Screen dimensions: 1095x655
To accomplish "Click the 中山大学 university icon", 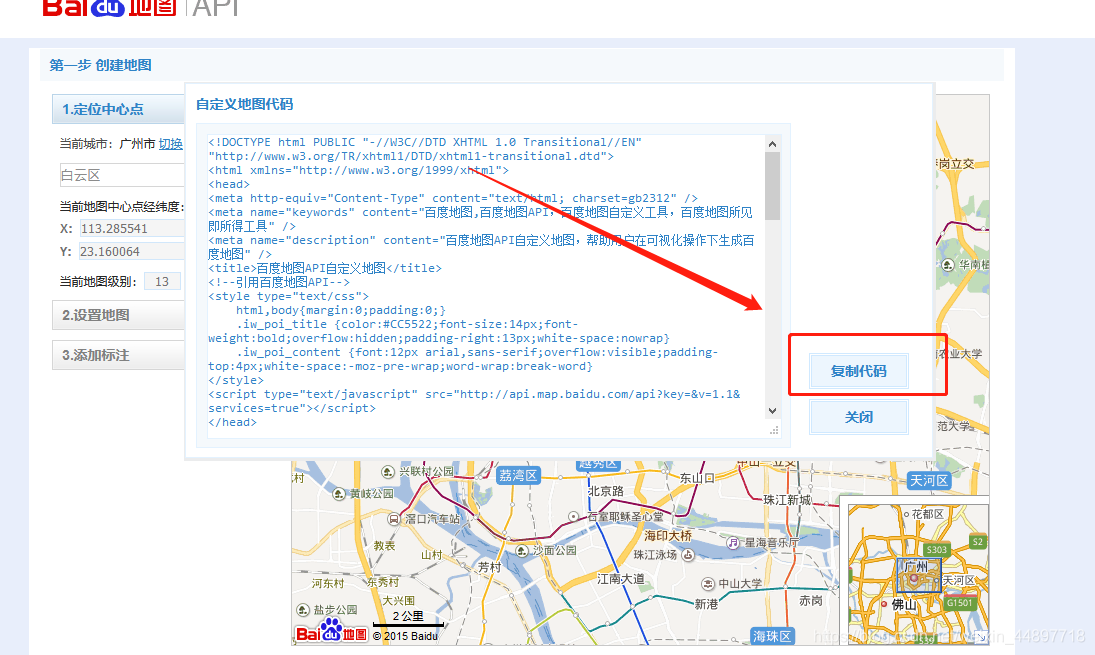I will pos(708,584).
